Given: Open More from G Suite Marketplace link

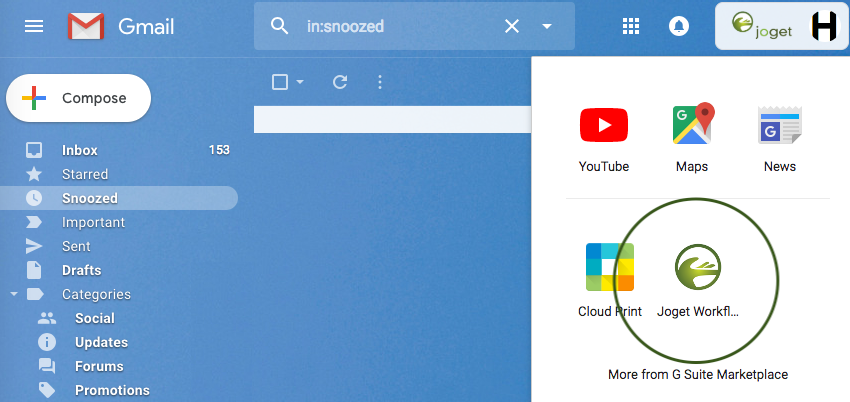Looking at the screenshot, I should 698,374.
